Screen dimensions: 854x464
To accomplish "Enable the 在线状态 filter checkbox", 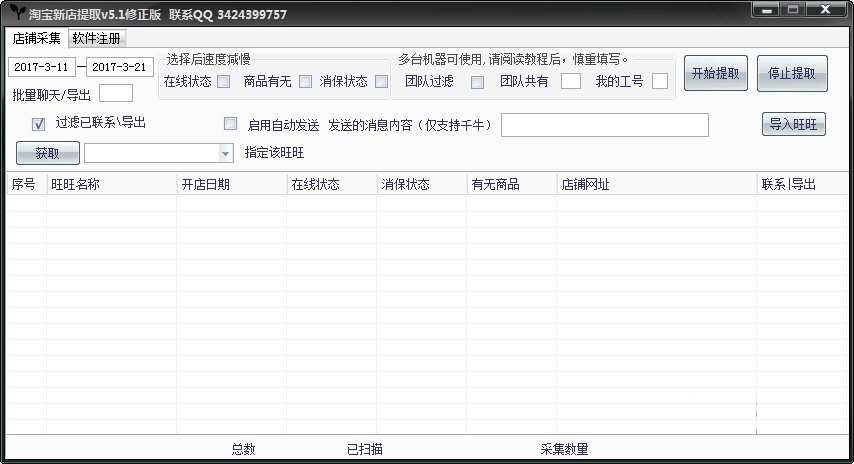I will 223,82.
